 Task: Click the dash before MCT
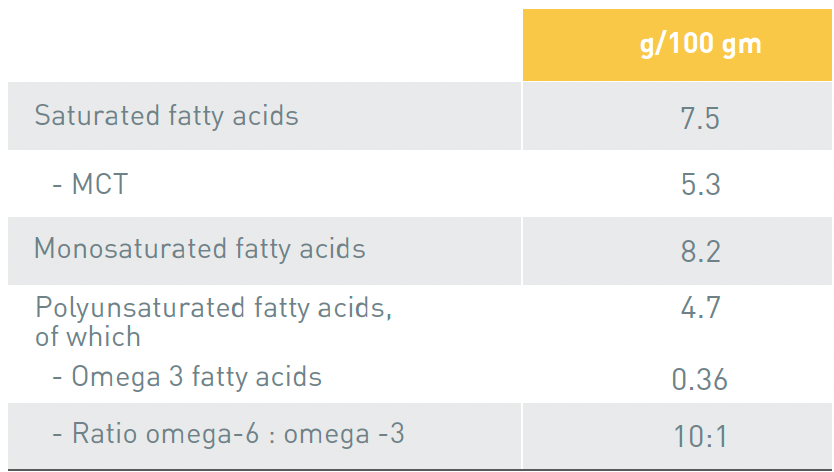[x=57, y=186]
